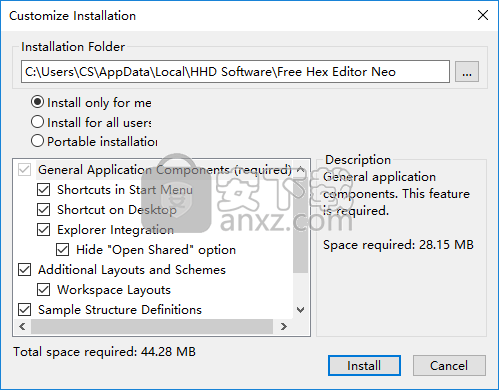Screen dimensions: 499x390
Task: Toggle the Hide "Open Shared" option checkbox
Action: coord(63,250)
